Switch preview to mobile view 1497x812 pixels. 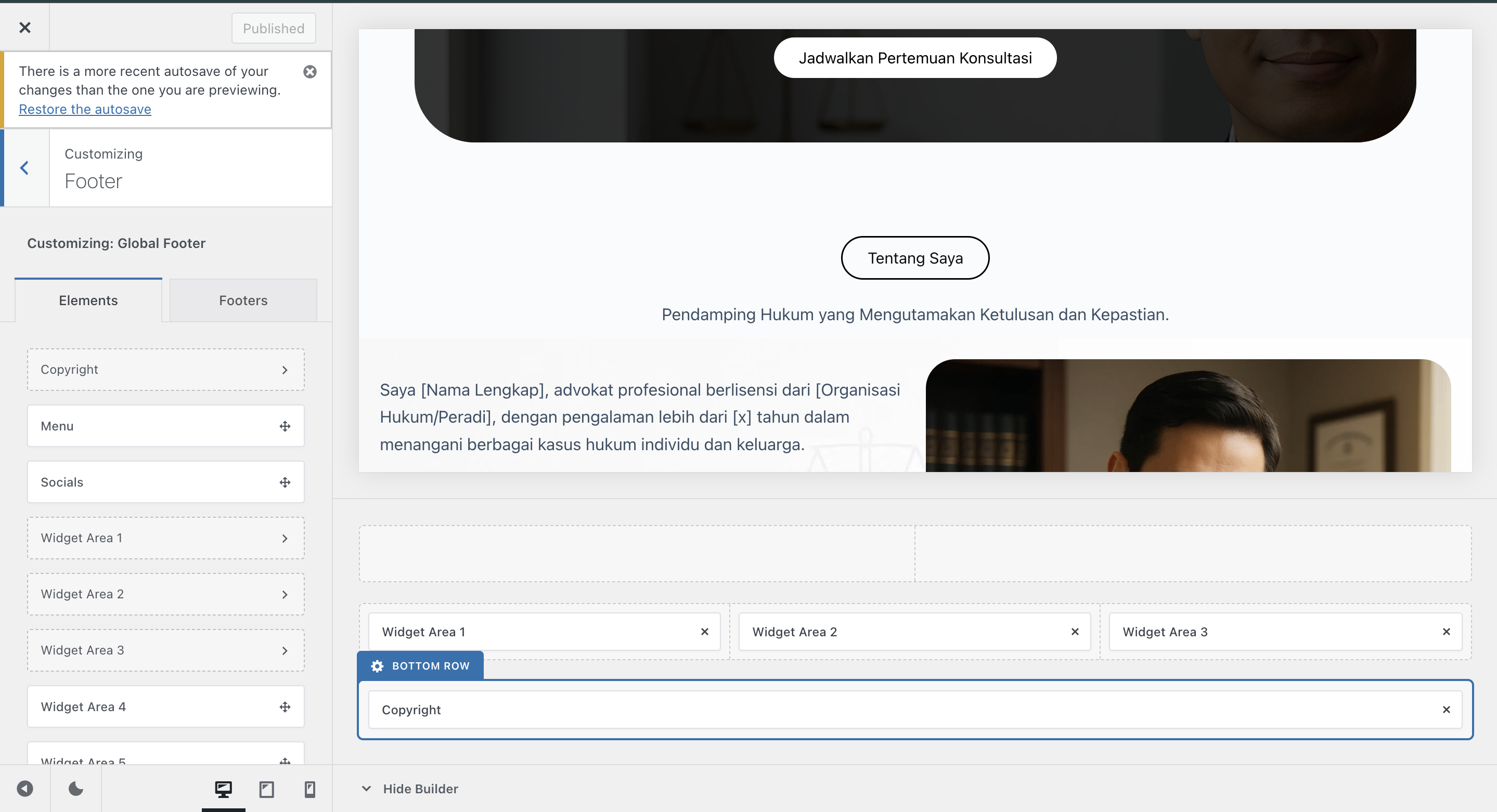[309, 789]
